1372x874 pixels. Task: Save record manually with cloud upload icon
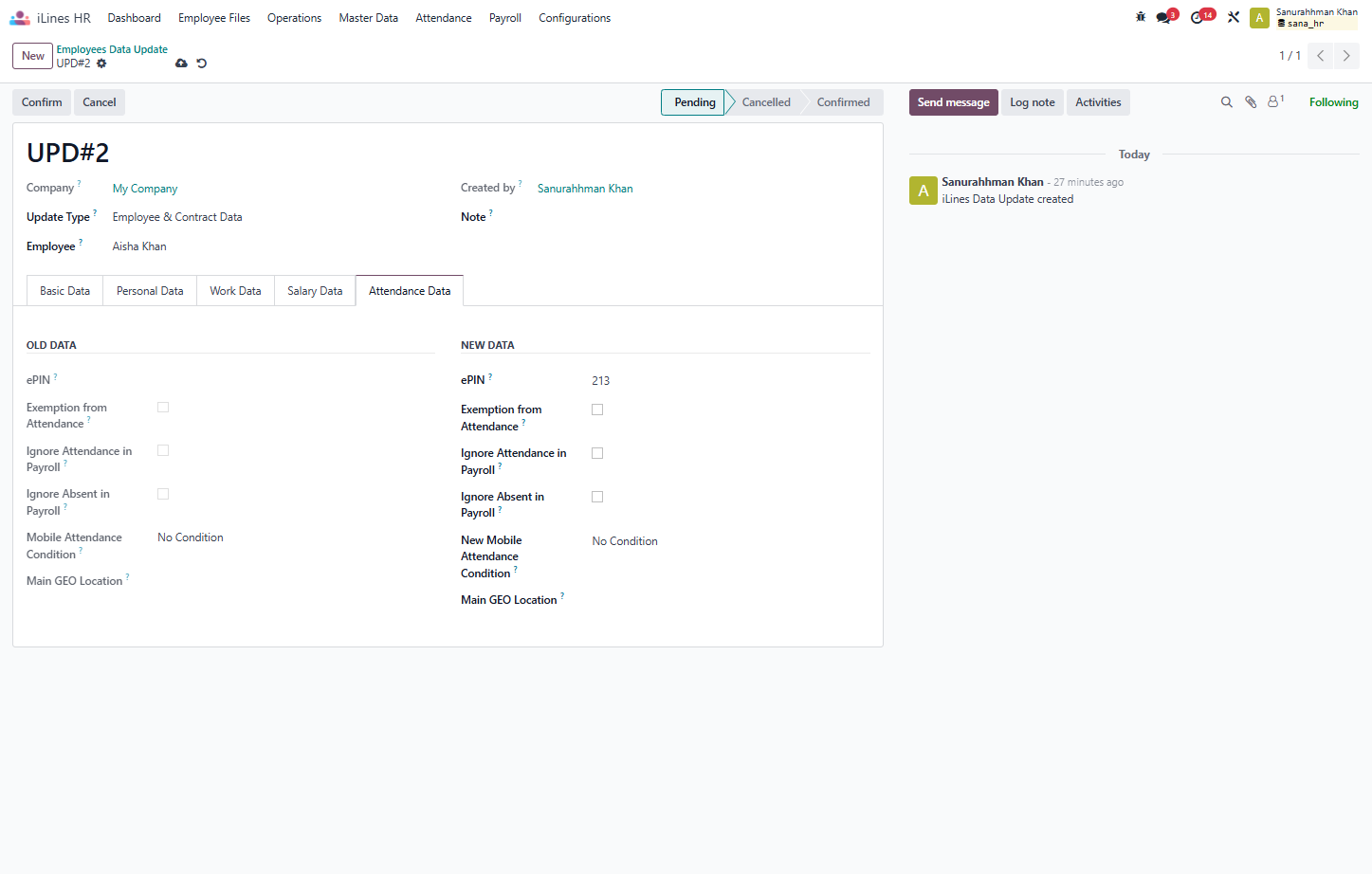[x=181, y=64]
